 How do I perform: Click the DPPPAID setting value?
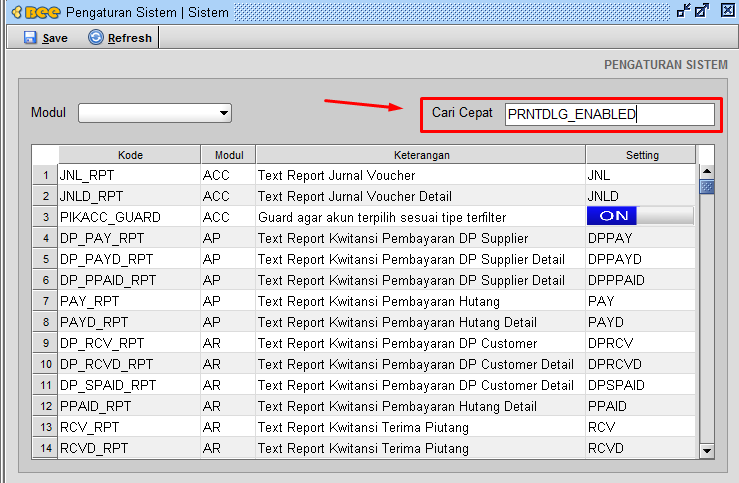(640, 280)
